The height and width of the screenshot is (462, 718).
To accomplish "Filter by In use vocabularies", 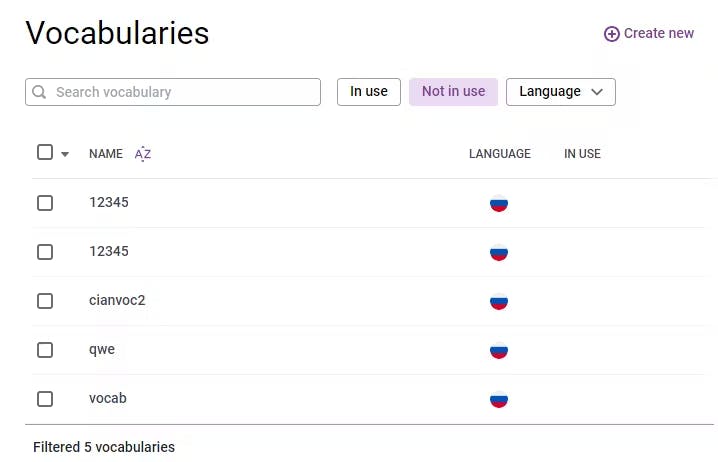I will (369, 92).
